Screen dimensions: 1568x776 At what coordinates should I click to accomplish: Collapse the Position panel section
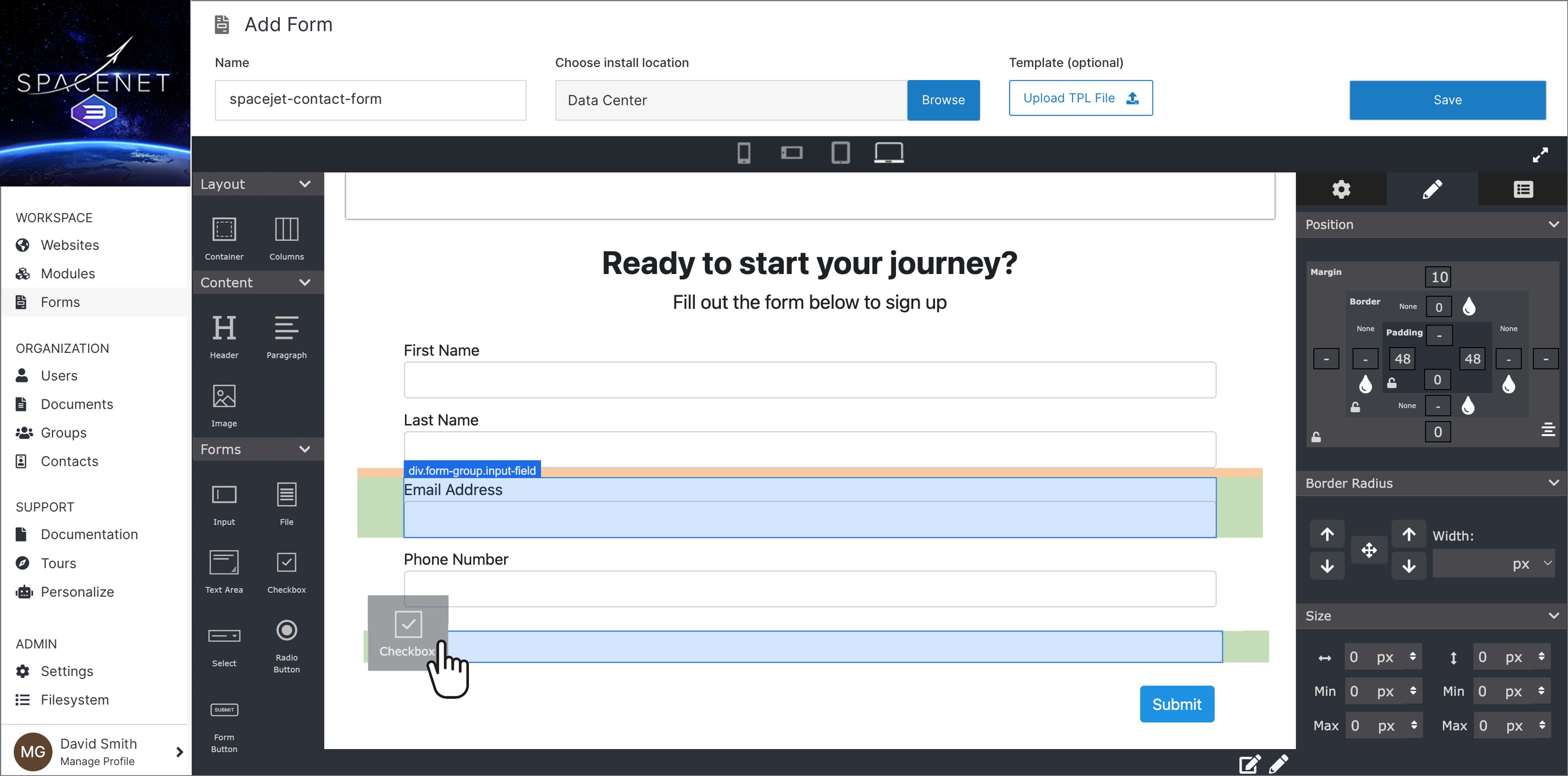[x=1553, y=224]
